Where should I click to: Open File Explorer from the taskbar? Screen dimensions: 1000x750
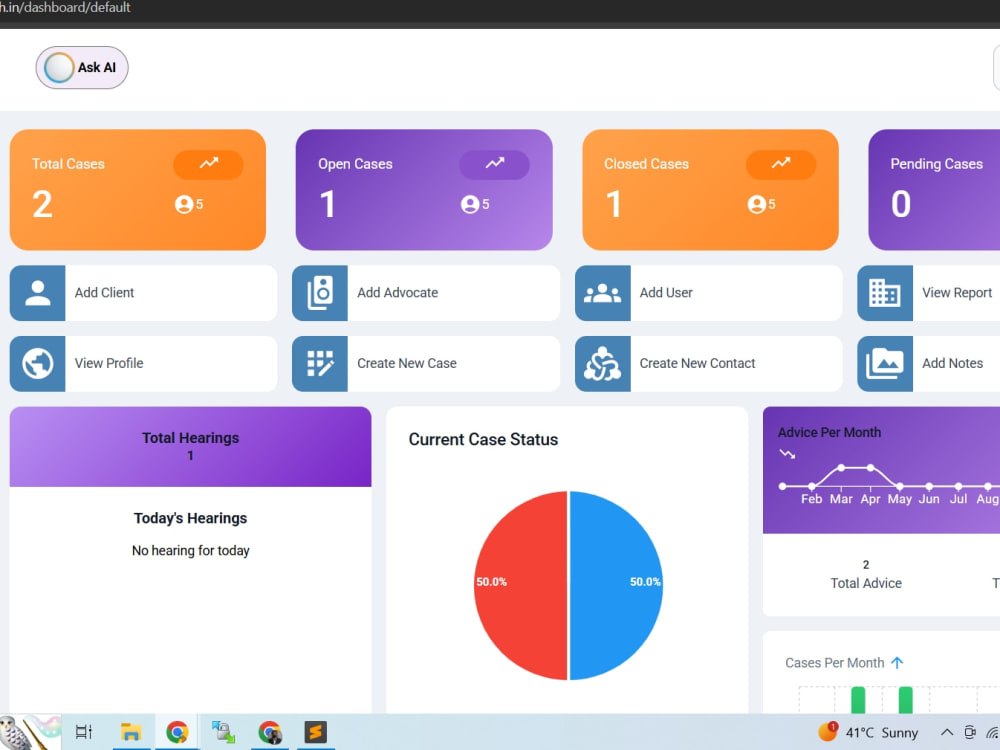pyautogui.click(x=131, y=732)
